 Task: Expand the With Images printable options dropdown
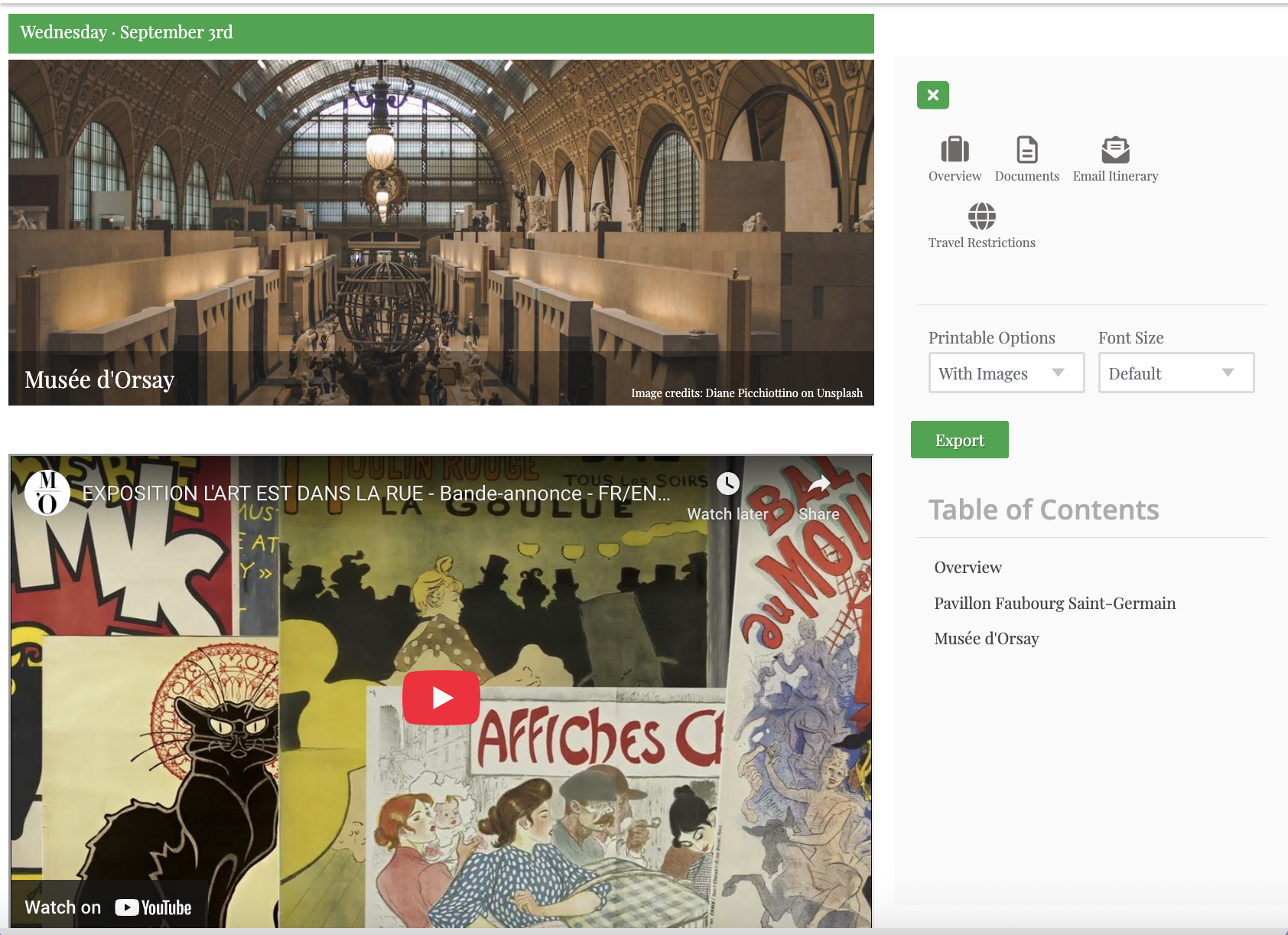click(1007, 373)
